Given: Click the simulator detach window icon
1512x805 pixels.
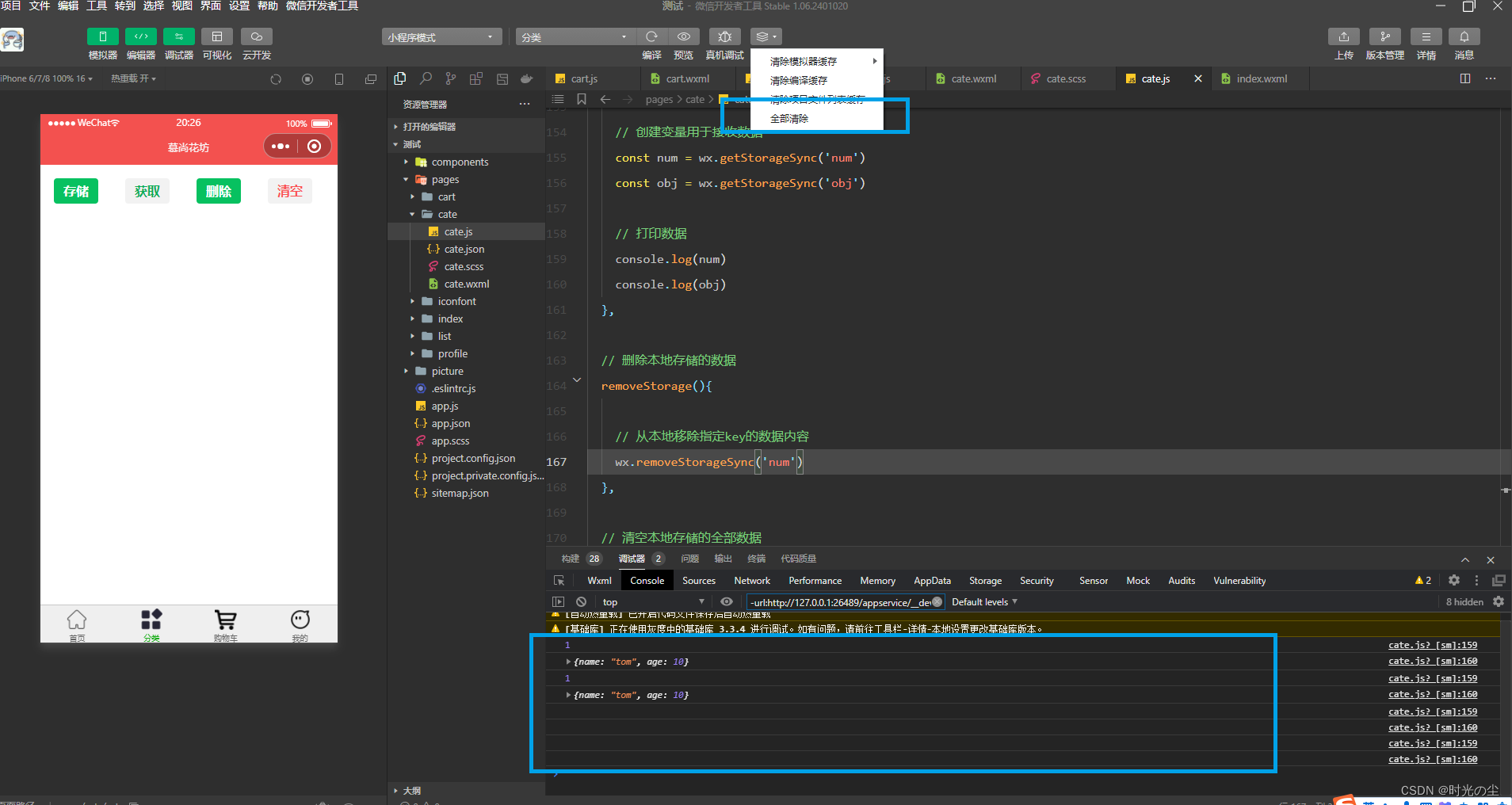Looking at the screenshot, I should [x=371, y=79].
